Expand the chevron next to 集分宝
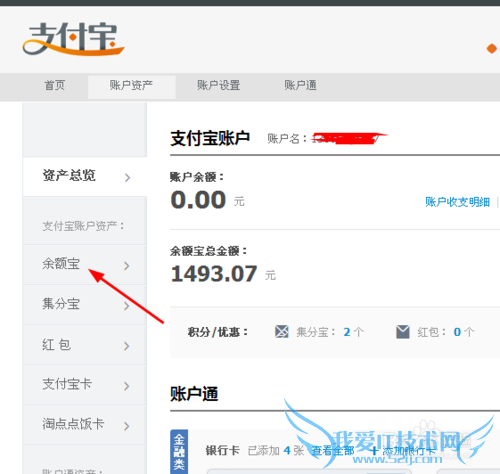This screenshot has height=474, width=500. [126, 306]
